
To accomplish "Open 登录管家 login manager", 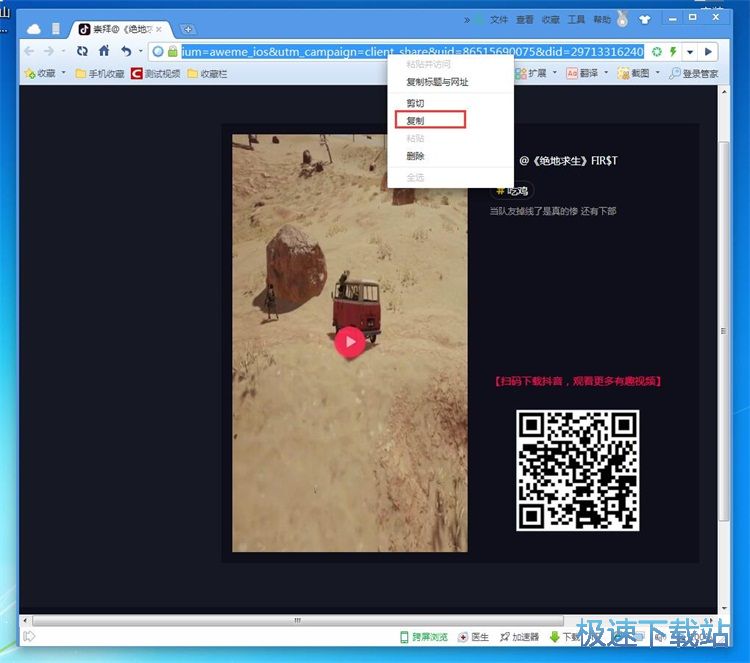I will (694, 73).
